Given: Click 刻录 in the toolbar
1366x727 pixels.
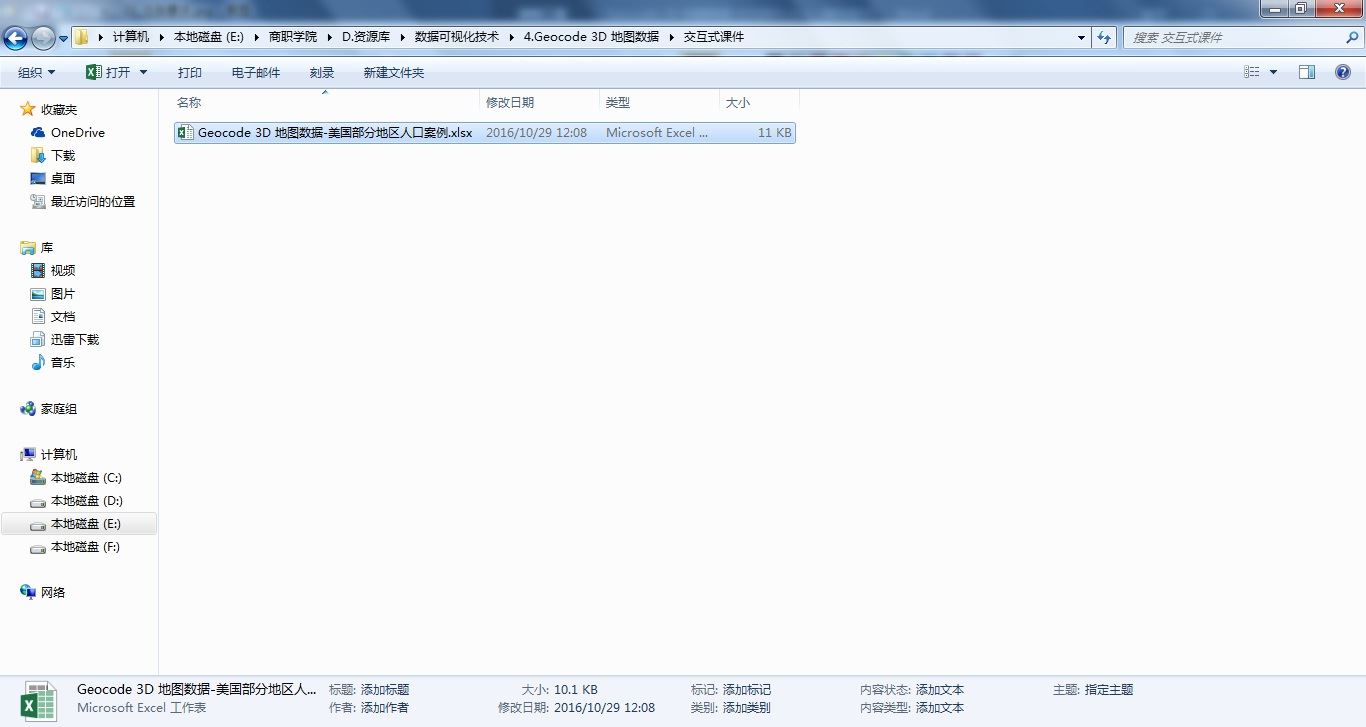Looking at the screenshot, I should click(322, 72).
